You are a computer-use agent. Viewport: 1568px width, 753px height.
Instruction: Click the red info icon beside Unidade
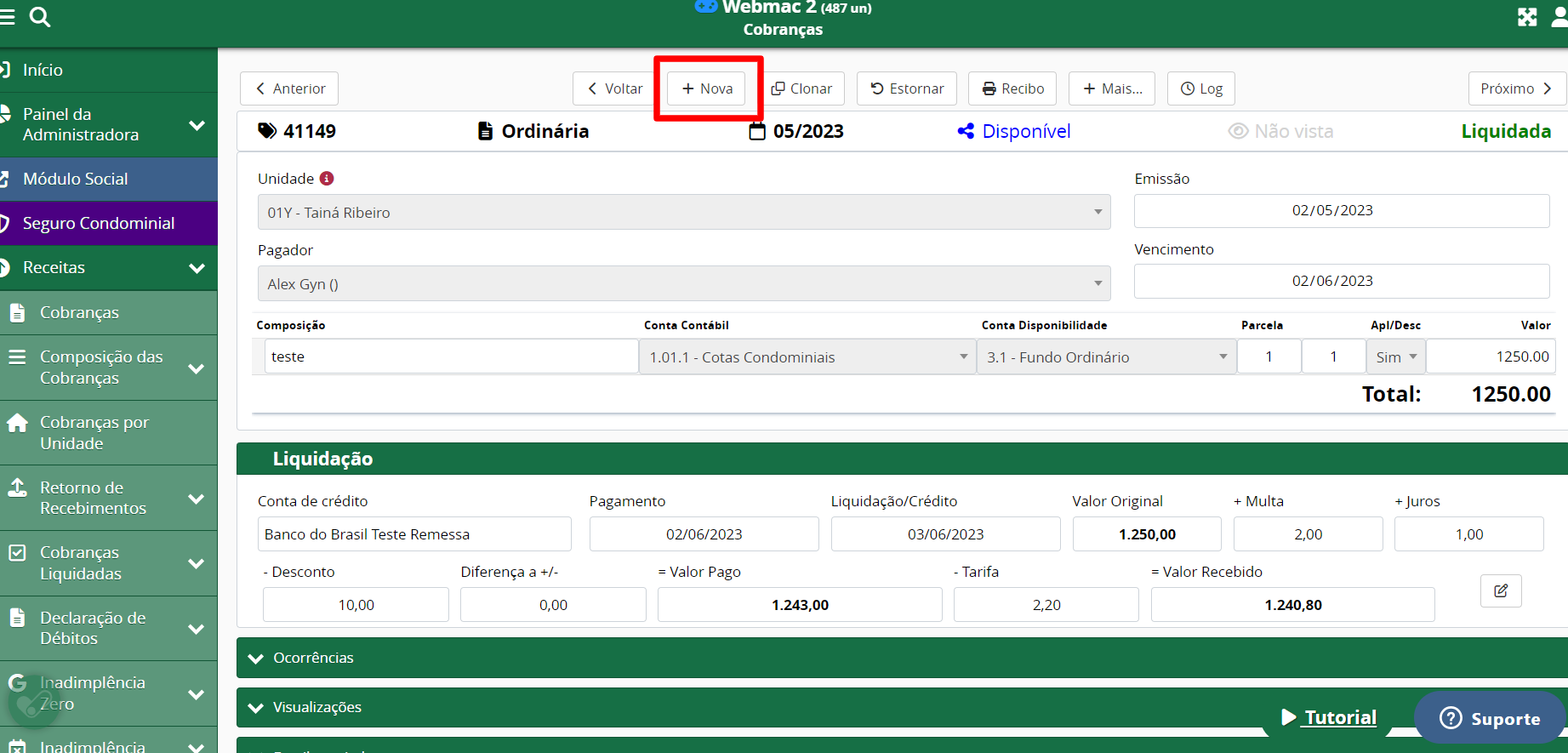pyautogui.click(x=327, y=179)
